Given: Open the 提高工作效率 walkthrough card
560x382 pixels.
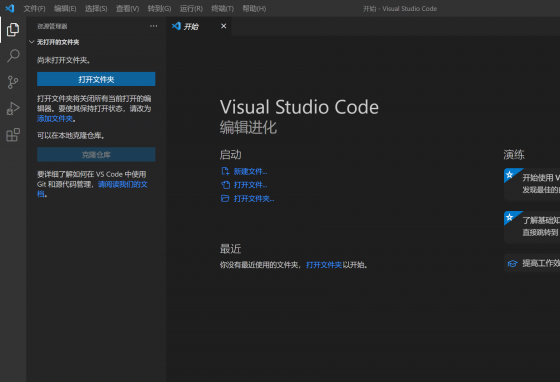Looking at the screenshot, I should coord(532,263).
